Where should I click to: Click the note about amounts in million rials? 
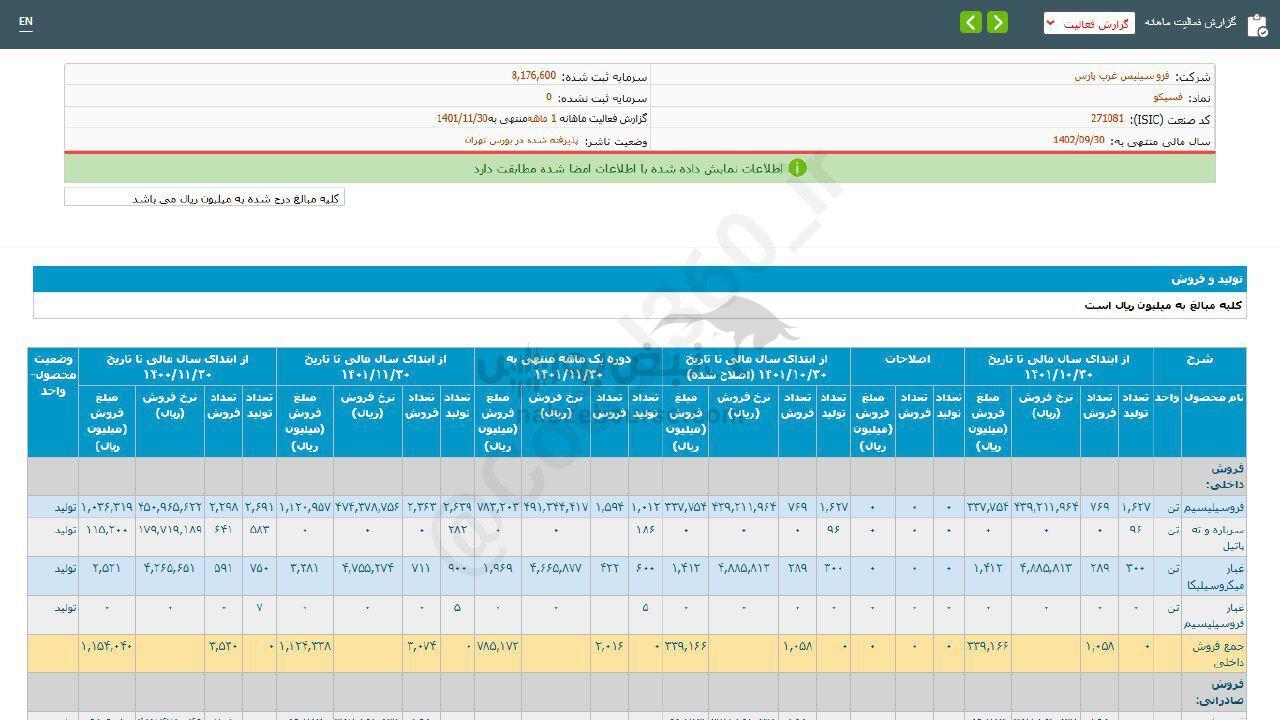[x=236, y=199]
